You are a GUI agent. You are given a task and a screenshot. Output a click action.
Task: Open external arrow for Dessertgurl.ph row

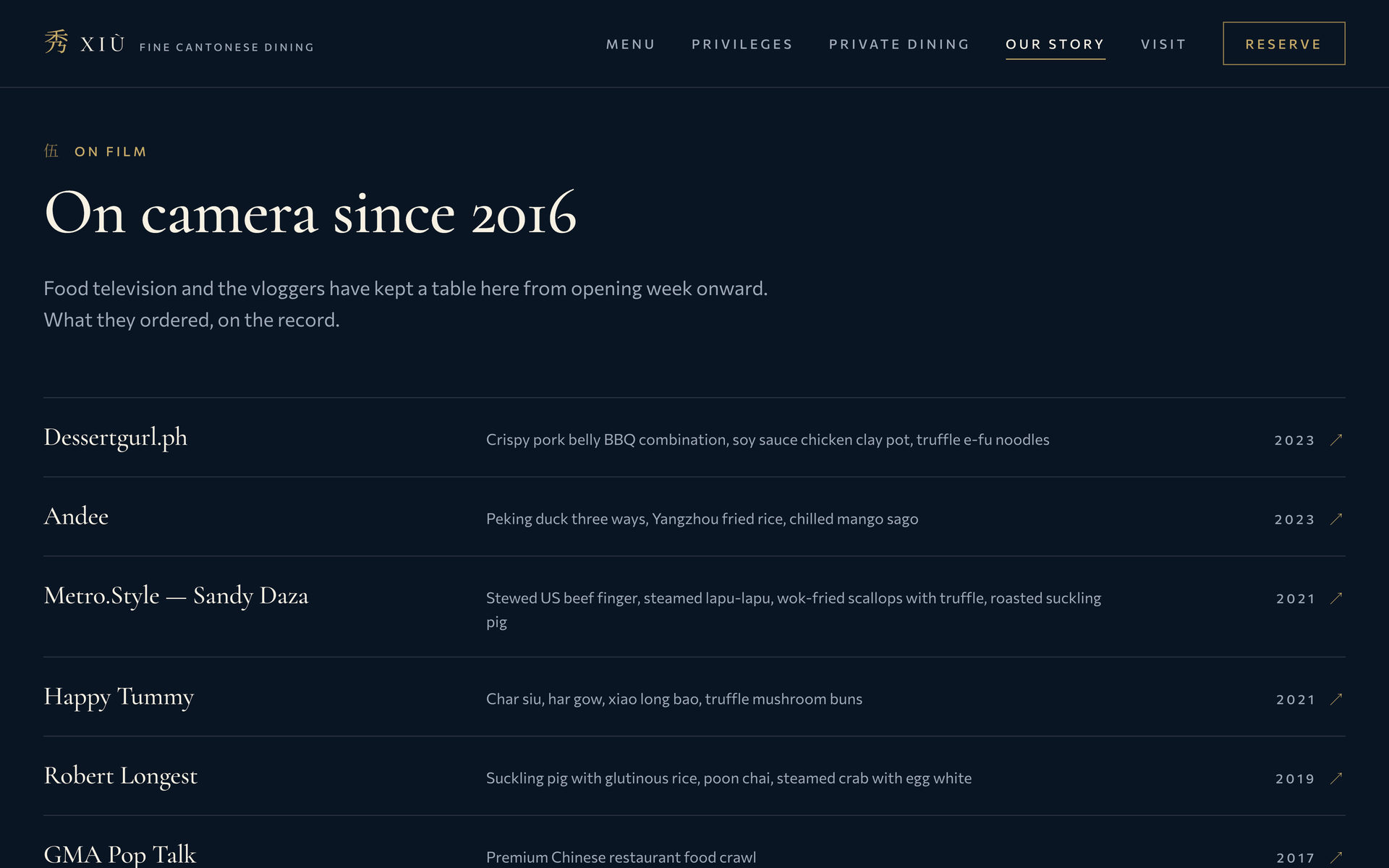click(x=1336, y=440)
